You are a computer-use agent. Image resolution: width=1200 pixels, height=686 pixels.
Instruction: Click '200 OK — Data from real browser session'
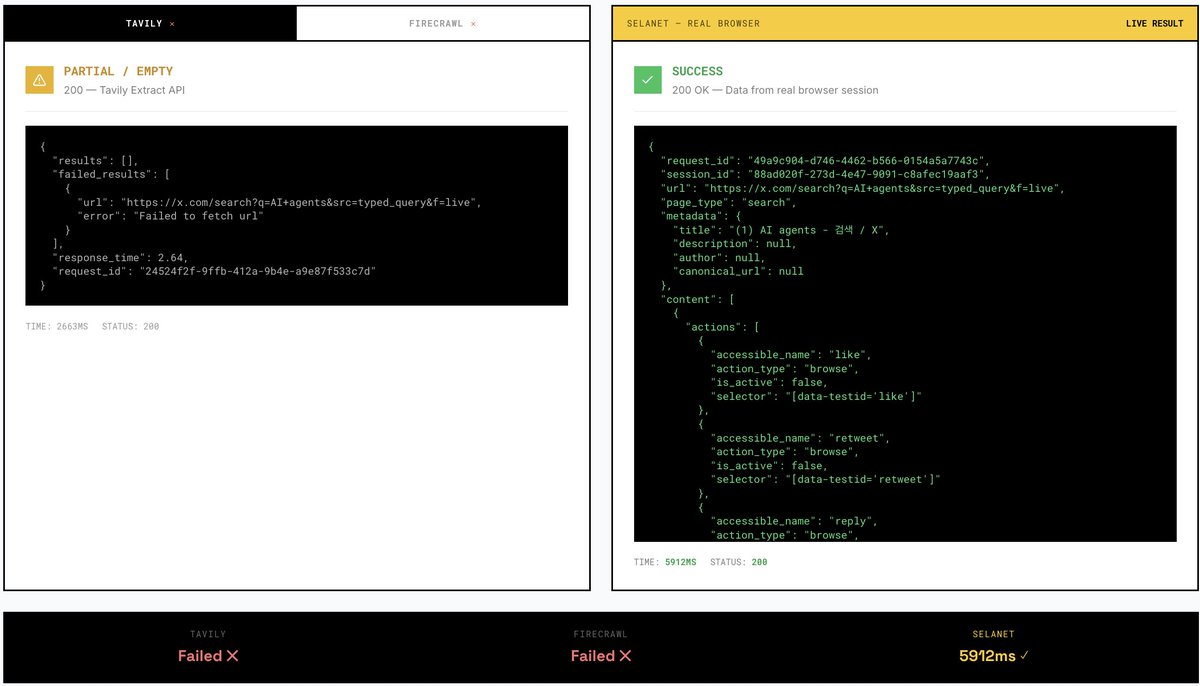pos(775,90)
